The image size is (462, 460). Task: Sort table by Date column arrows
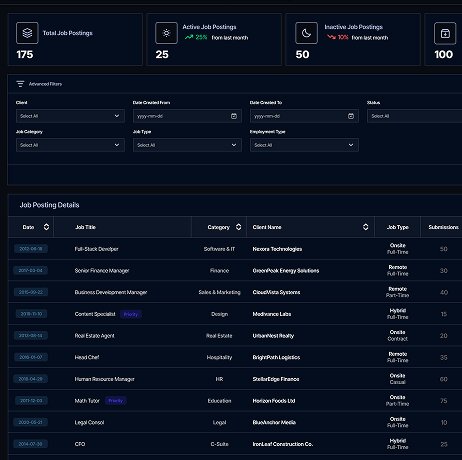pos(46,227)
